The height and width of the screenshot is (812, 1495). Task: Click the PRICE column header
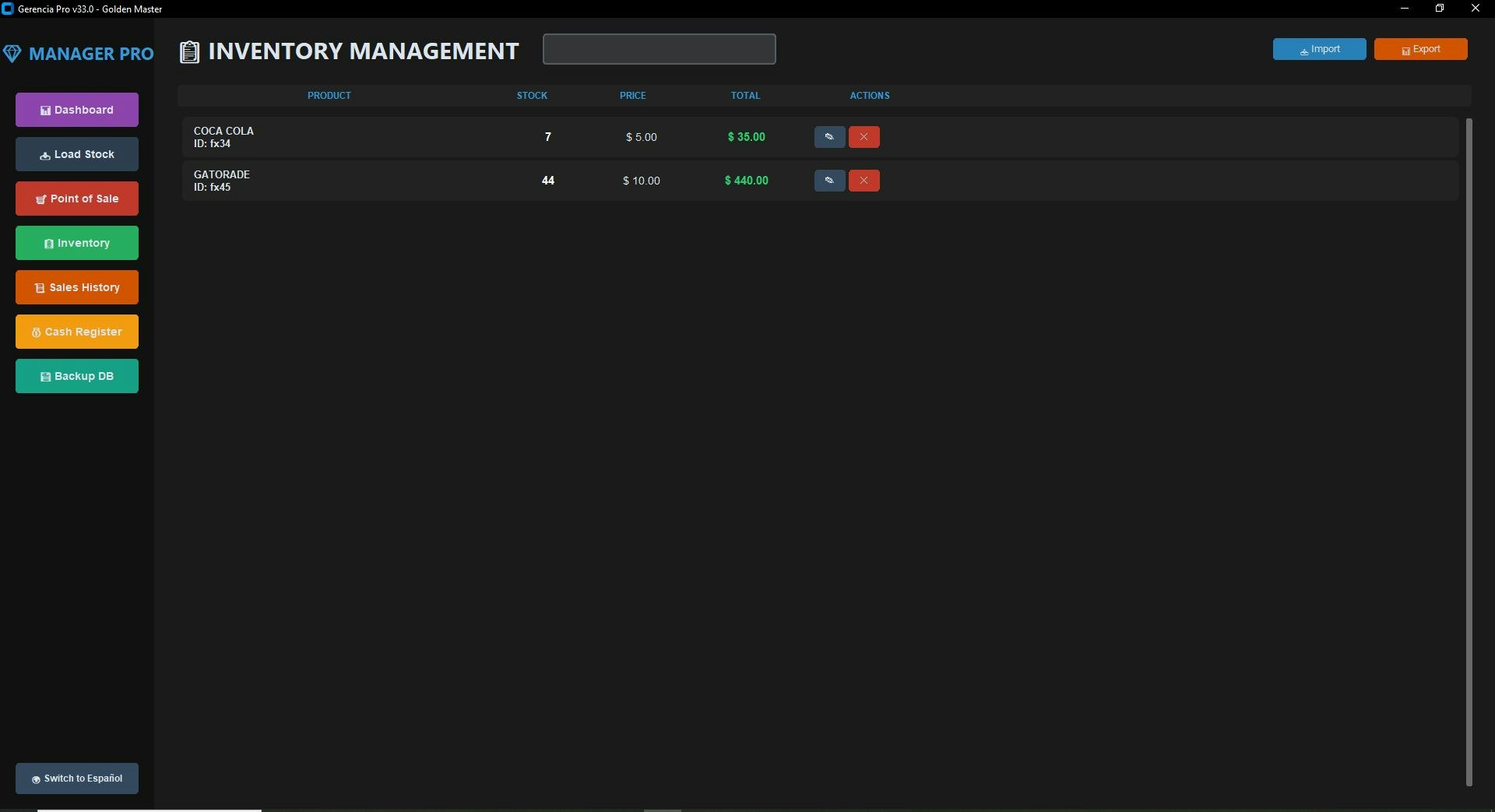[632, 96]
